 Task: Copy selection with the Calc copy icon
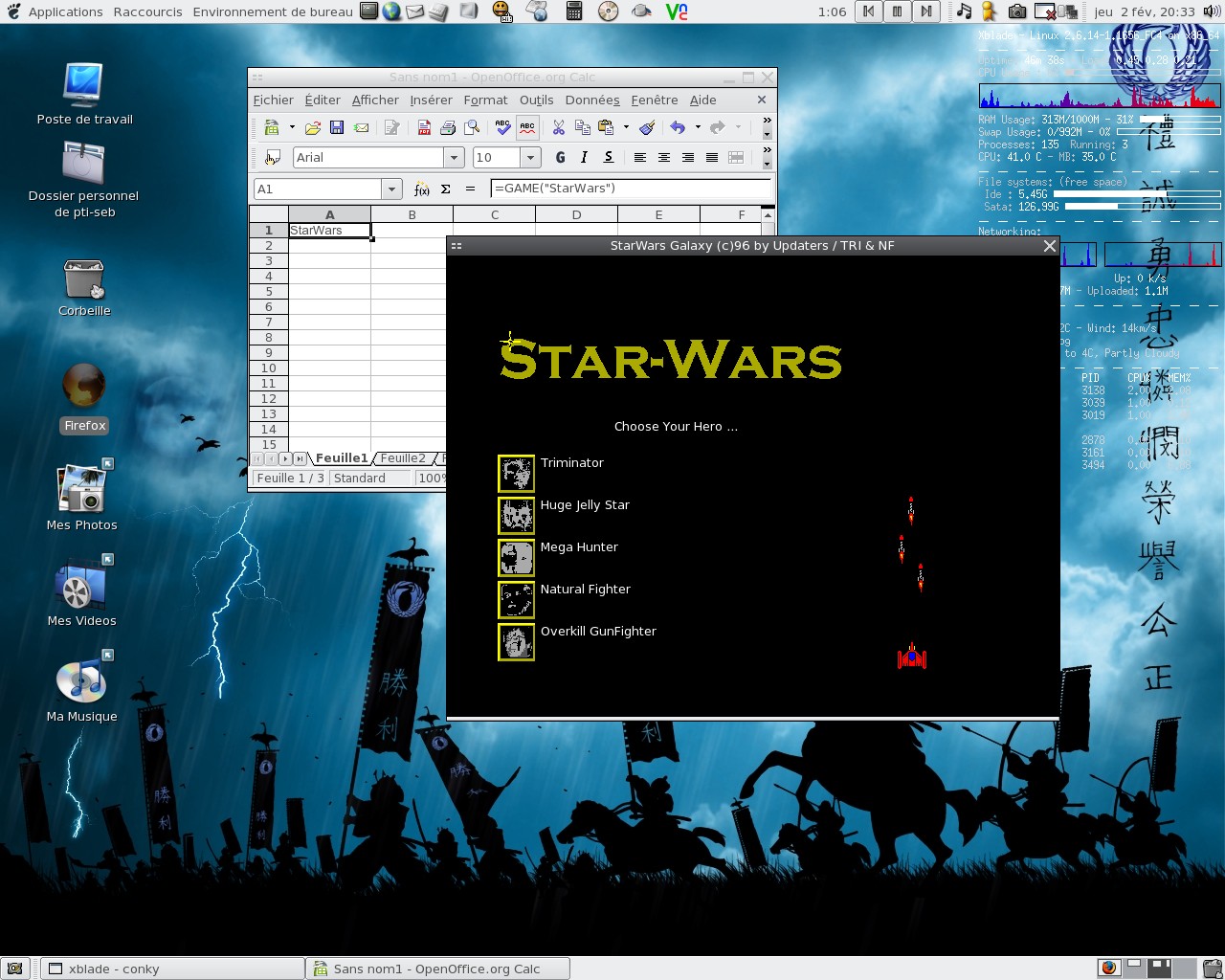583,127
